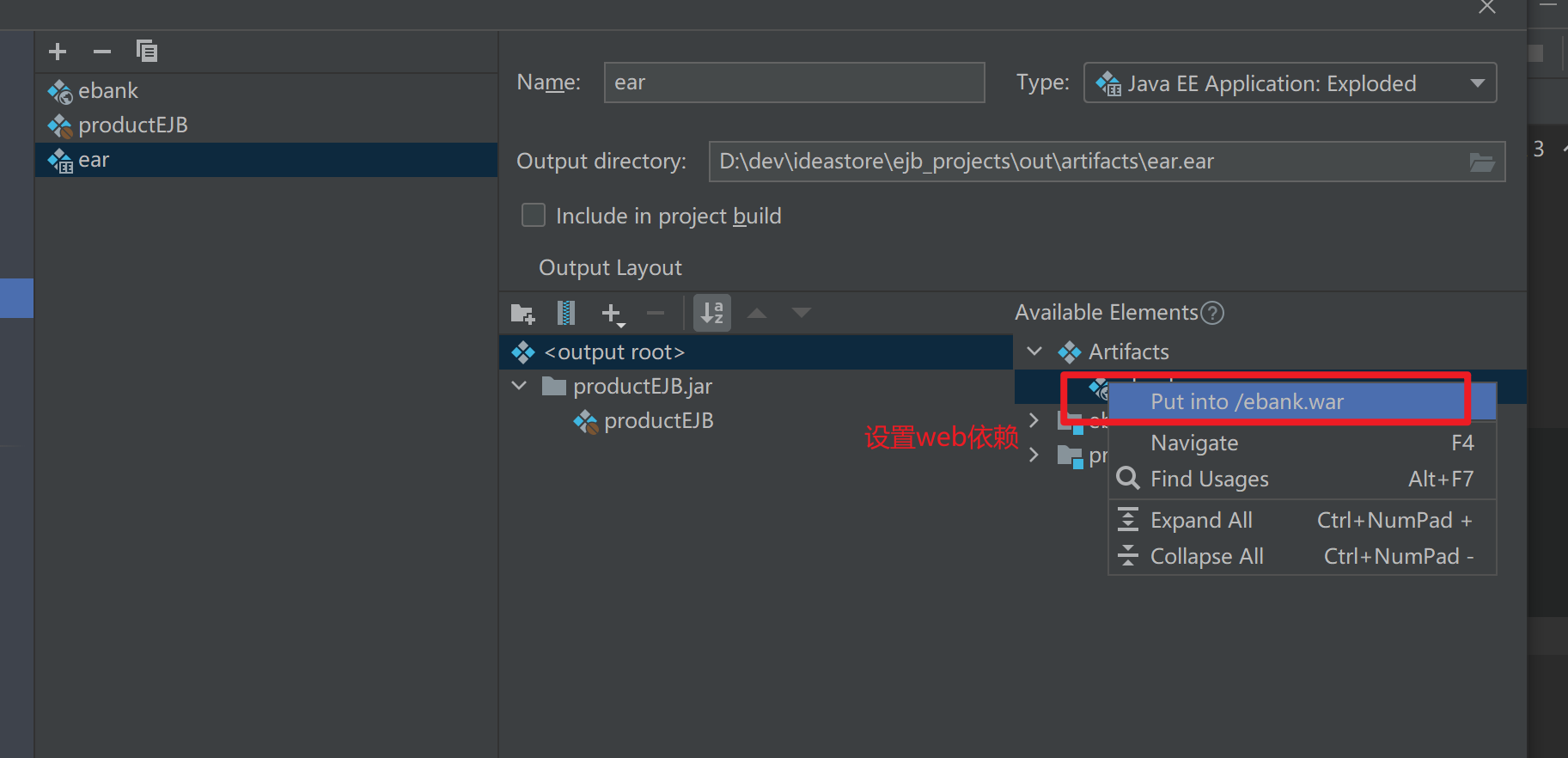The image size is (1568, 758).
Task: Collapse the productEJB.jar node
Action: point(519,386)
